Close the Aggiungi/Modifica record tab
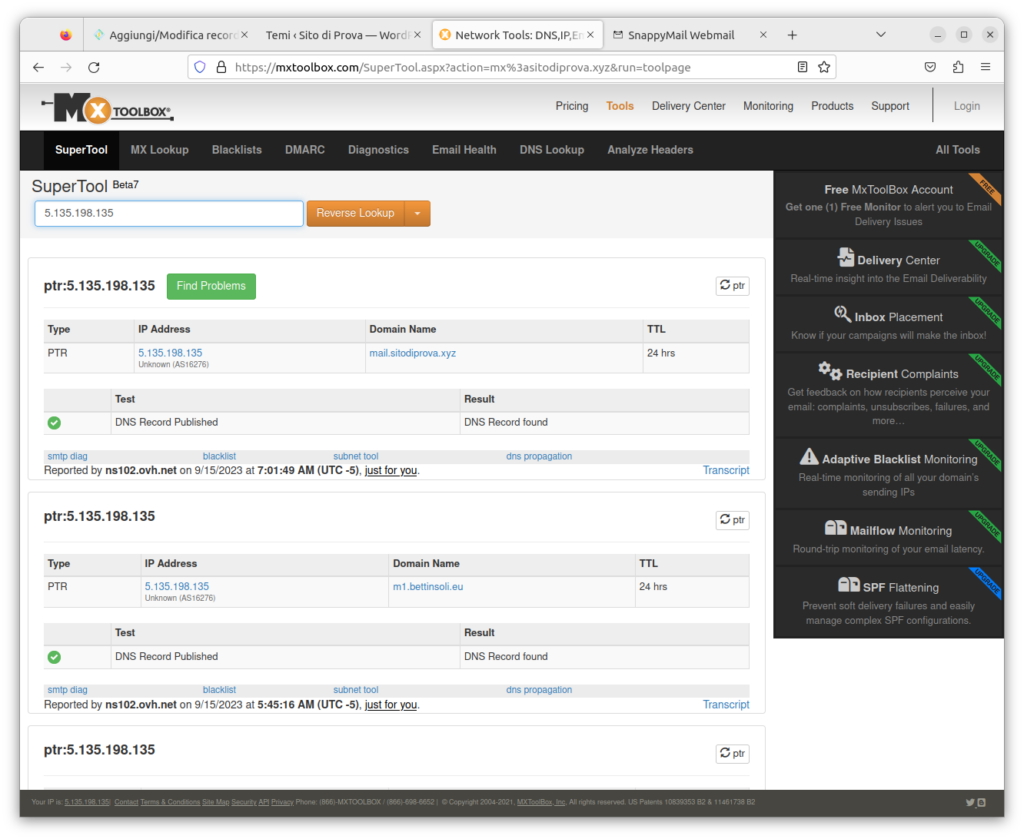The width and height of the screenshot is (1024, 839). pos(244,35)
